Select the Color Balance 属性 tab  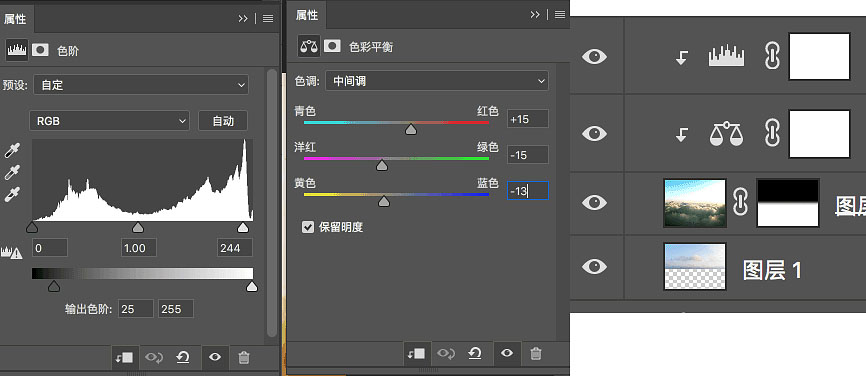(x=307, y=15)
